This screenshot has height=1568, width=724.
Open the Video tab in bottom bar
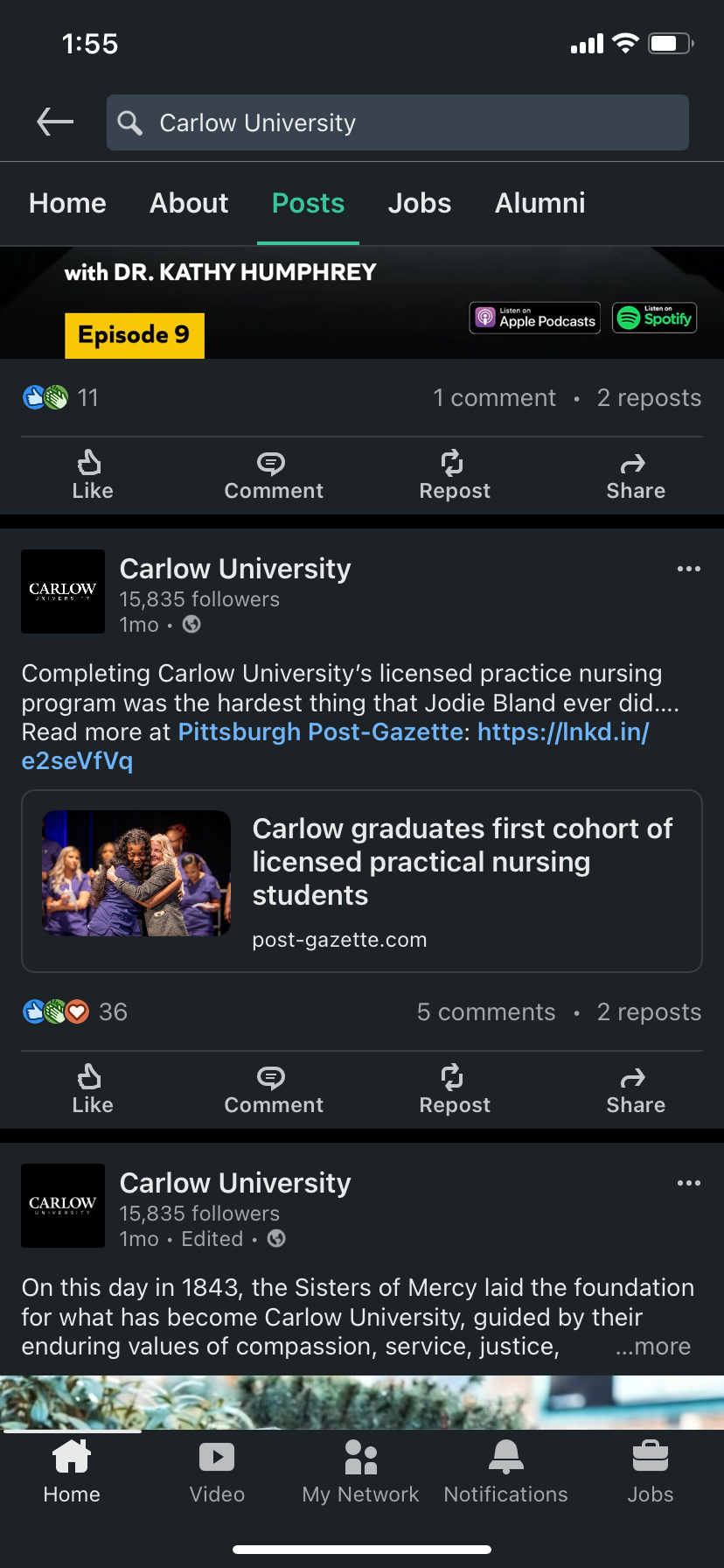[217, 1473]
